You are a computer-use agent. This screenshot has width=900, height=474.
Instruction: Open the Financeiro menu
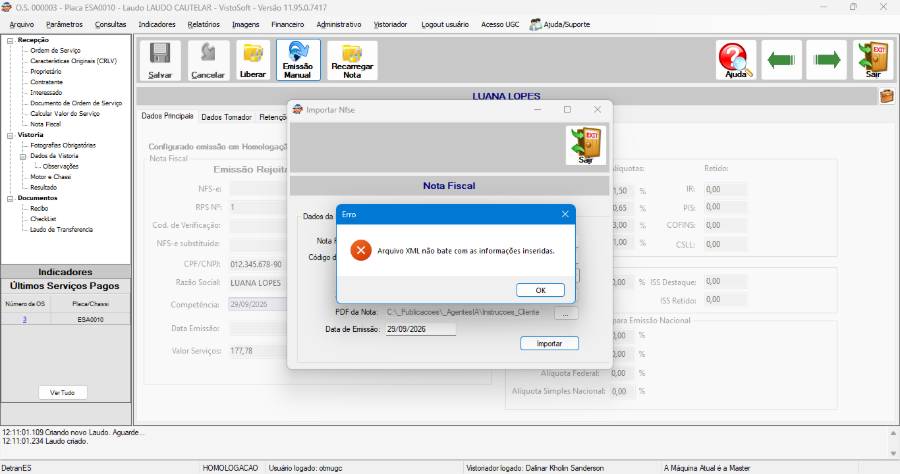[x=288, y=25]
